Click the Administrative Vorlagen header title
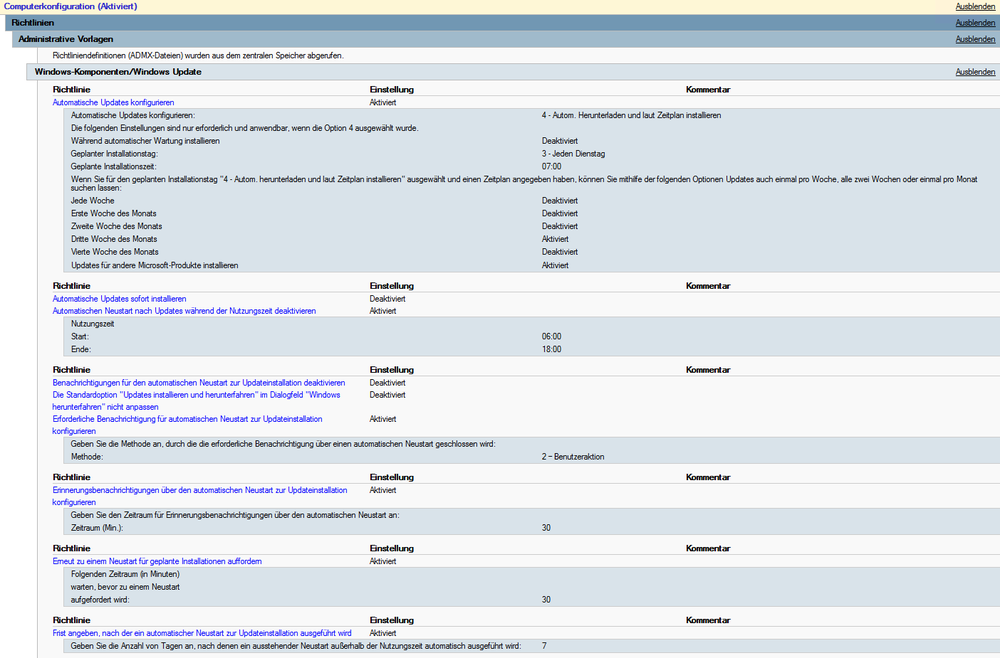The height and width of the screenshot is (658, 1000). click(66, 39)
